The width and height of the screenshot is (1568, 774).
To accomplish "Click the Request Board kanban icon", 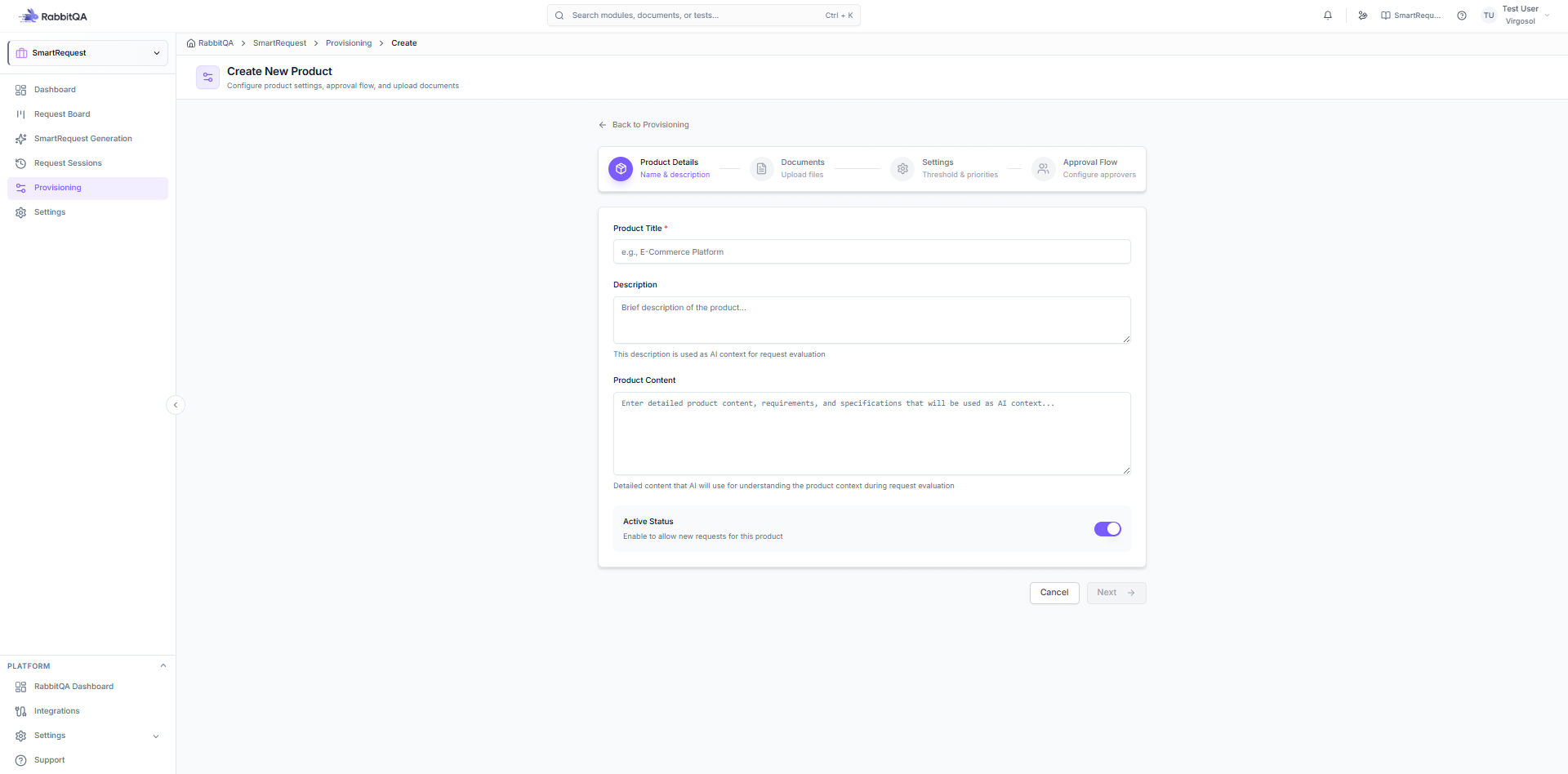I will pyautogui.click(x=21, y=114).
